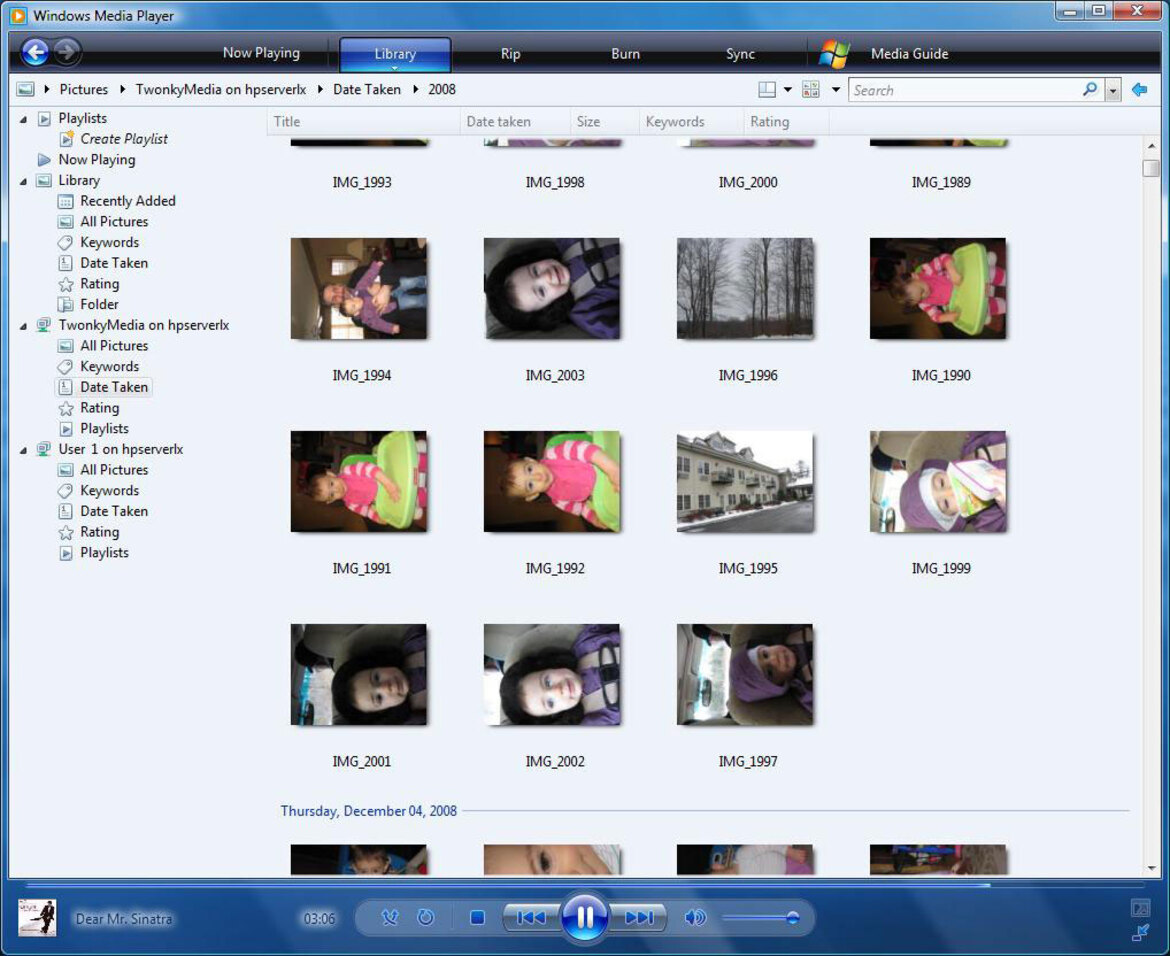This screenshot has height=956, width=1170.
Task: Click the library category icon in breadcrumb
Action: [x=25, y=90]
